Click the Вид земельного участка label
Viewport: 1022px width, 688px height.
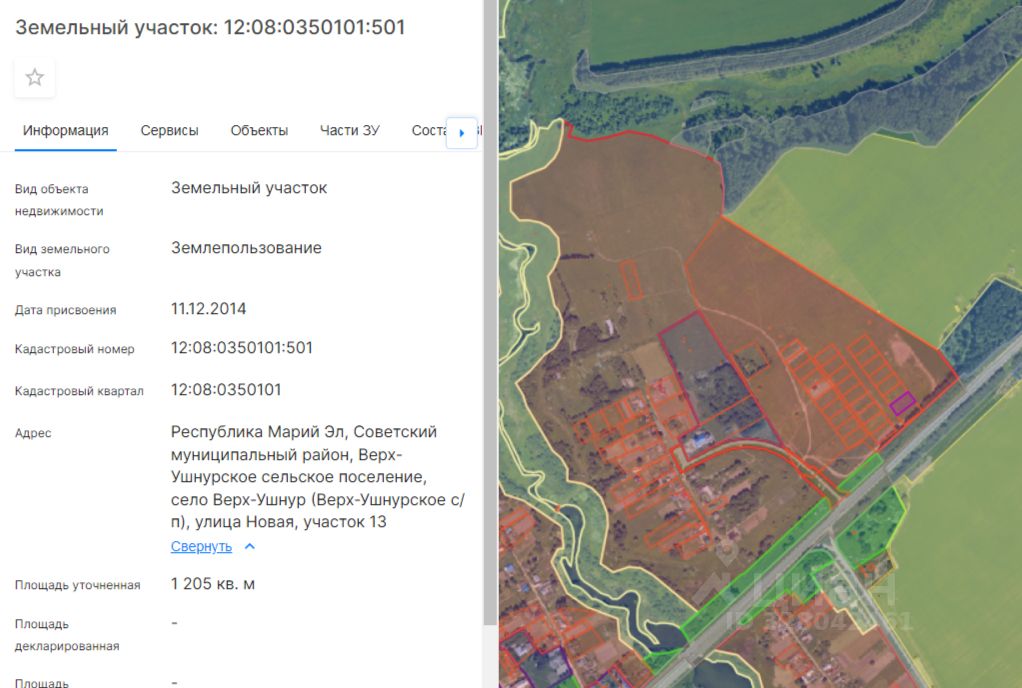click(x=62, y=260)
